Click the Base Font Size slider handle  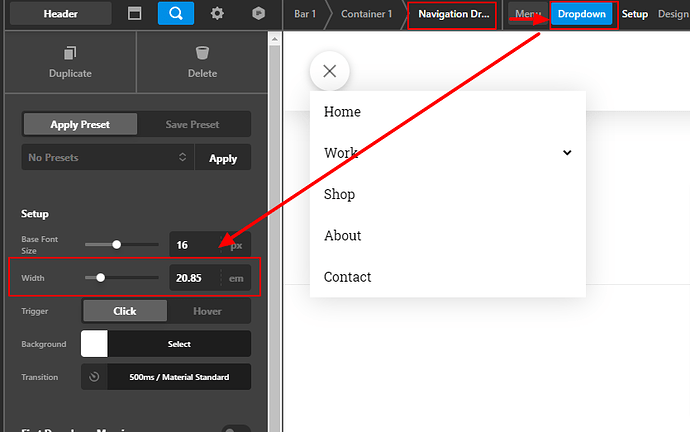116,245
